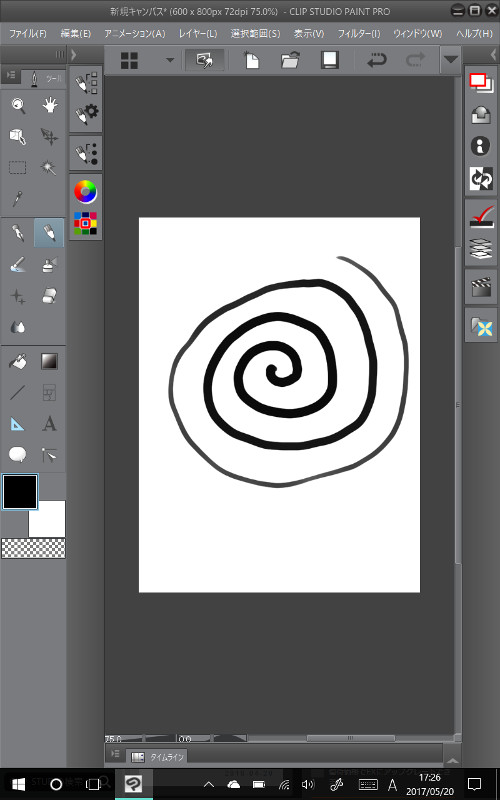Open the Layer Property palette with red check

481,217
